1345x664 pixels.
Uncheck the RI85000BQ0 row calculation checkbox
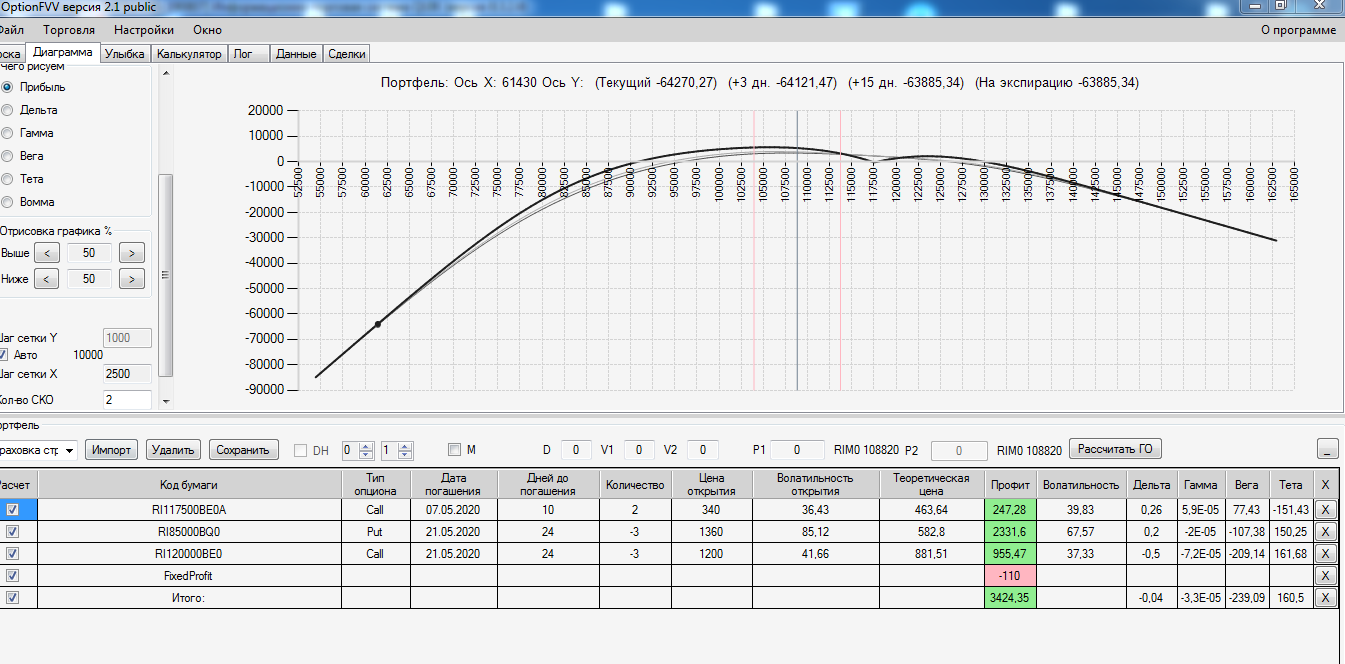coord(12,531)
